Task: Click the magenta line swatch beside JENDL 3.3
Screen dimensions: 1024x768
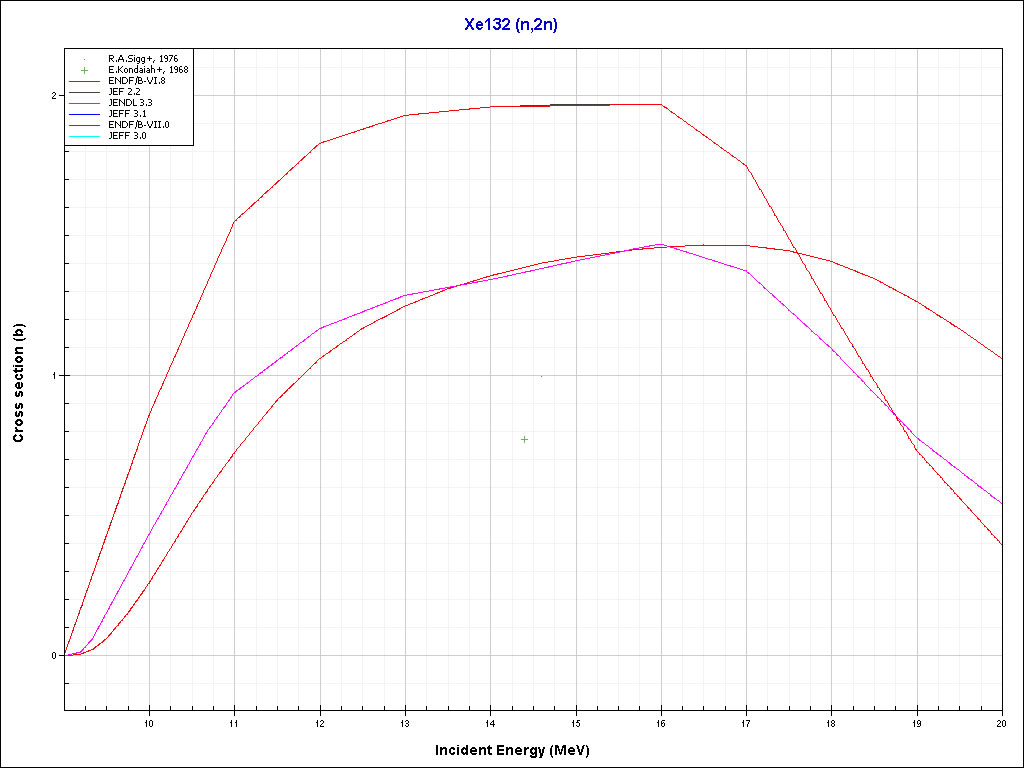Action: tap(85, 102)
